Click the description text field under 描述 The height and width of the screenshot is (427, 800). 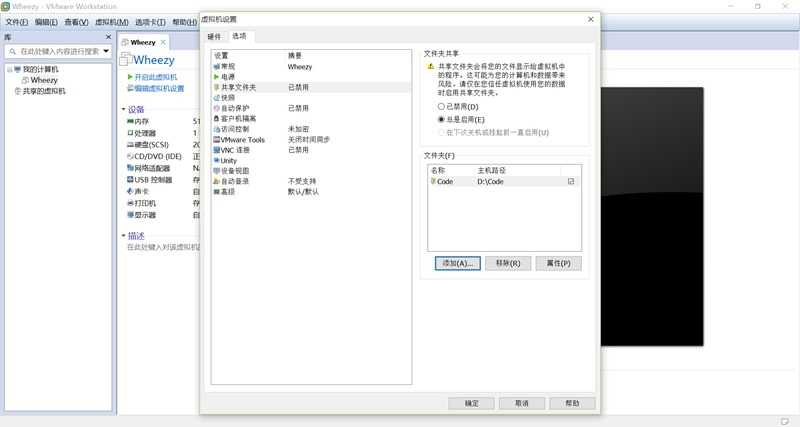163,247
